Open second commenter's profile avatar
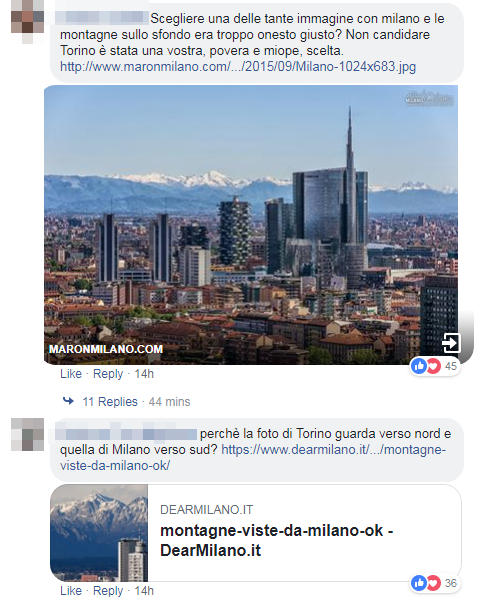Image resolution: width=483 pixels, height=600 pixels. (27, 434)
